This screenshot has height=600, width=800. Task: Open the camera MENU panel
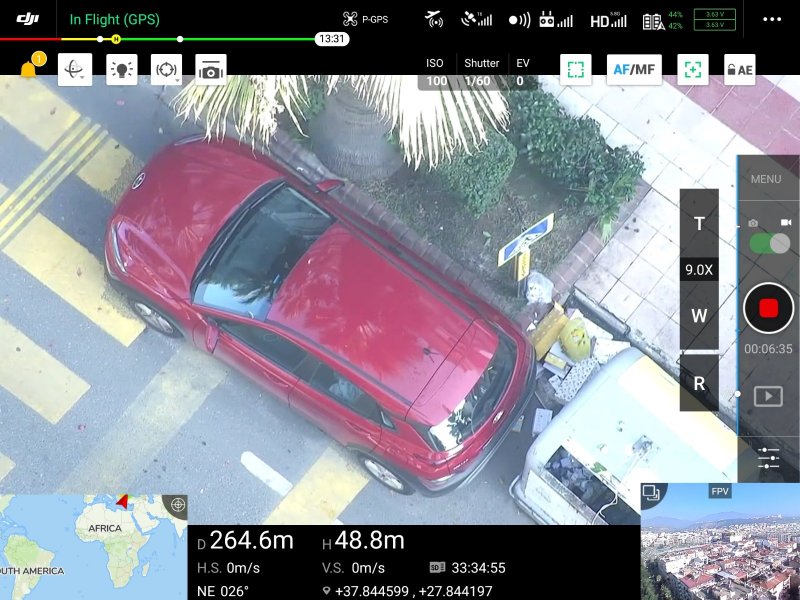click(x=766, y=179)
